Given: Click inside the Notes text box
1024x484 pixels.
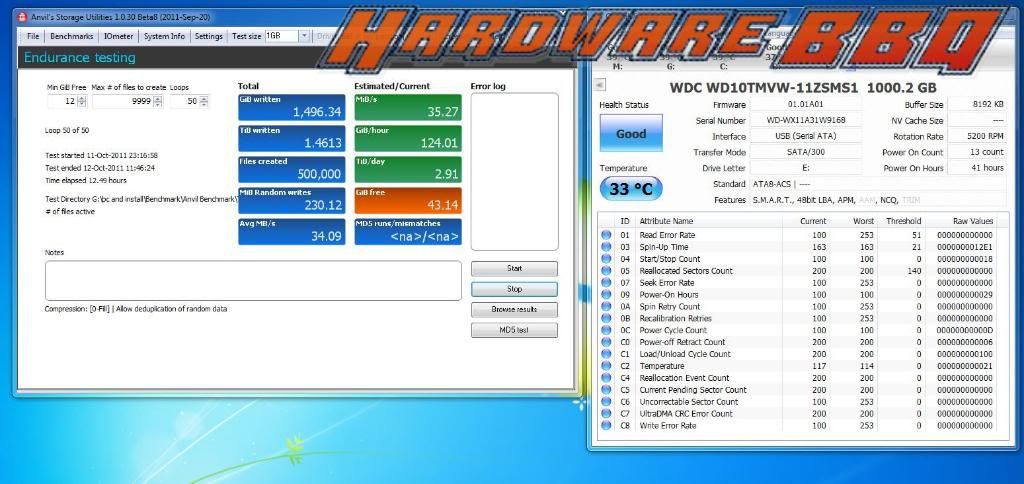Looking at the screenshot, I should (253, 281).
